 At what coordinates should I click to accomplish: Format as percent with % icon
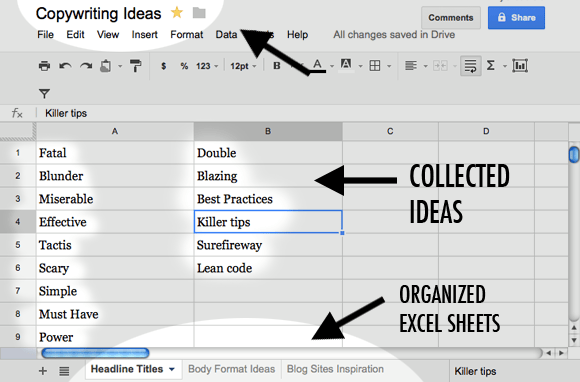pyautogui.click(x=184, y=66)
